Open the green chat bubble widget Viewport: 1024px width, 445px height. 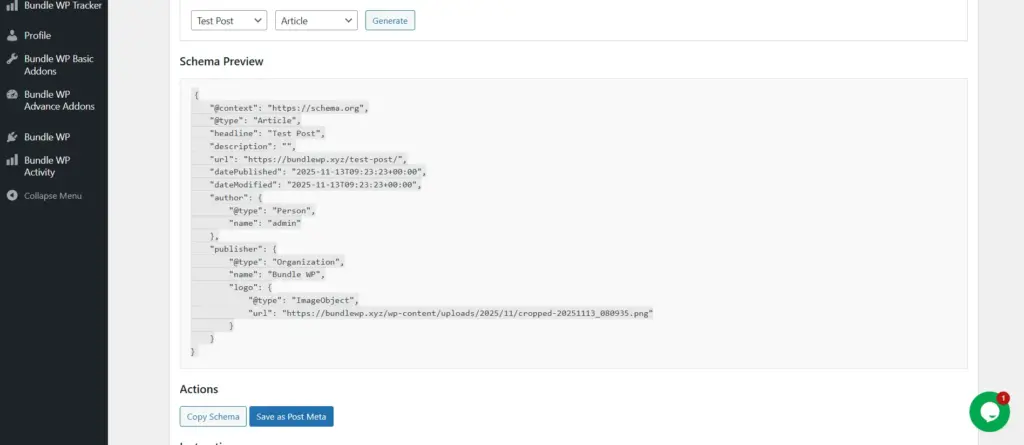989,412
